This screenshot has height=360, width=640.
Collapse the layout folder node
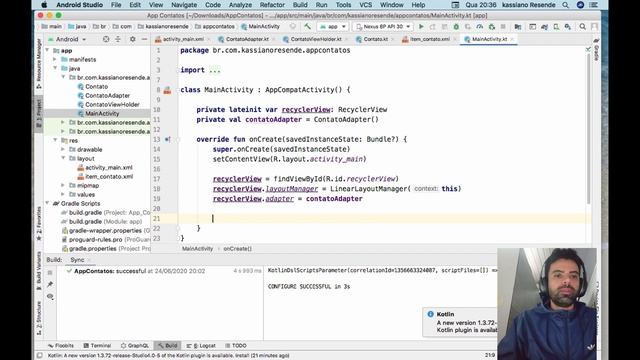pyautogui.click(x=63, y=158)
